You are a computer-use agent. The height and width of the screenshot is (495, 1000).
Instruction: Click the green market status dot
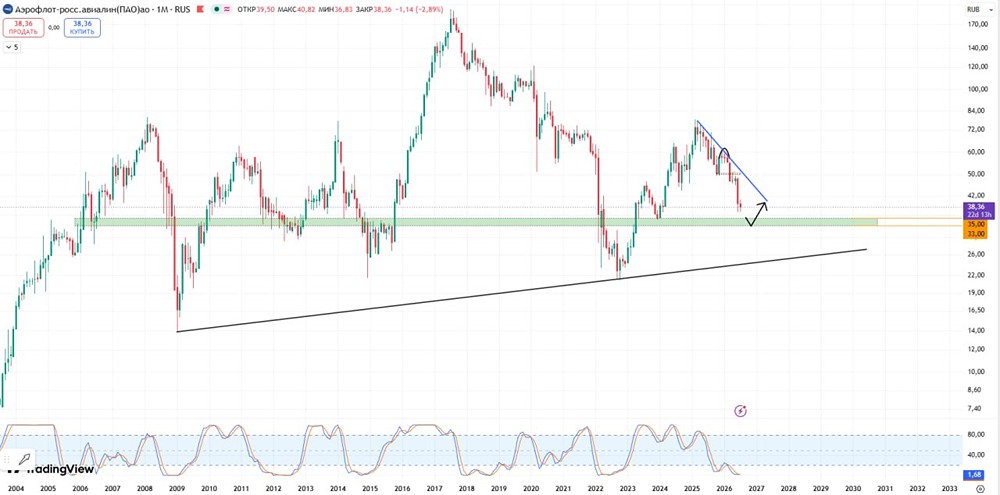coord(216,10)
